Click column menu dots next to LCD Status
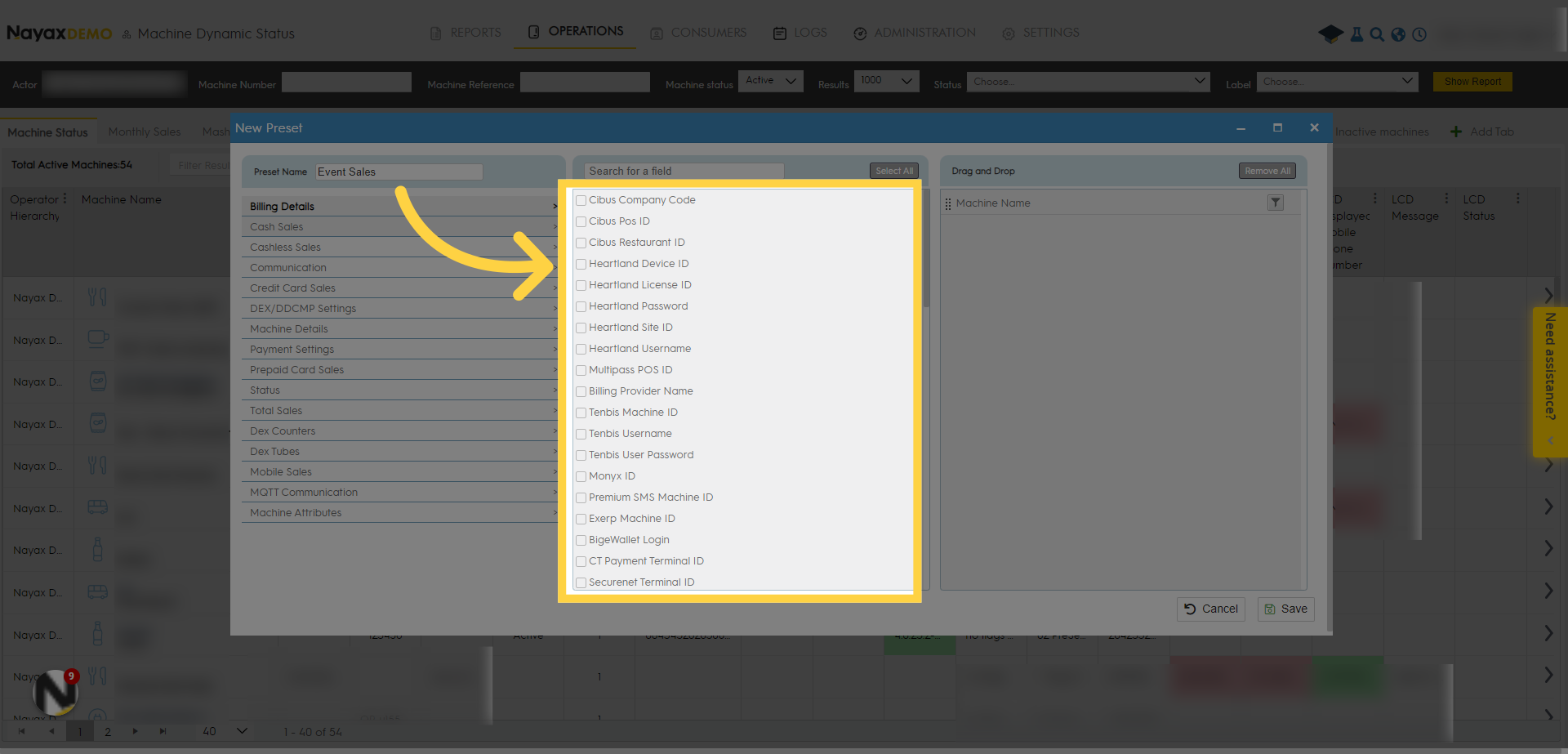 pyautogui.click(x=1517, y=199)
